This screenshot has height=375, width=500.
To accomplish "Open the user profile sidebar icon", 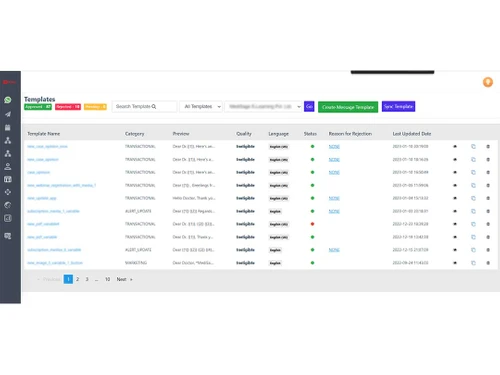I will point(8,166).
